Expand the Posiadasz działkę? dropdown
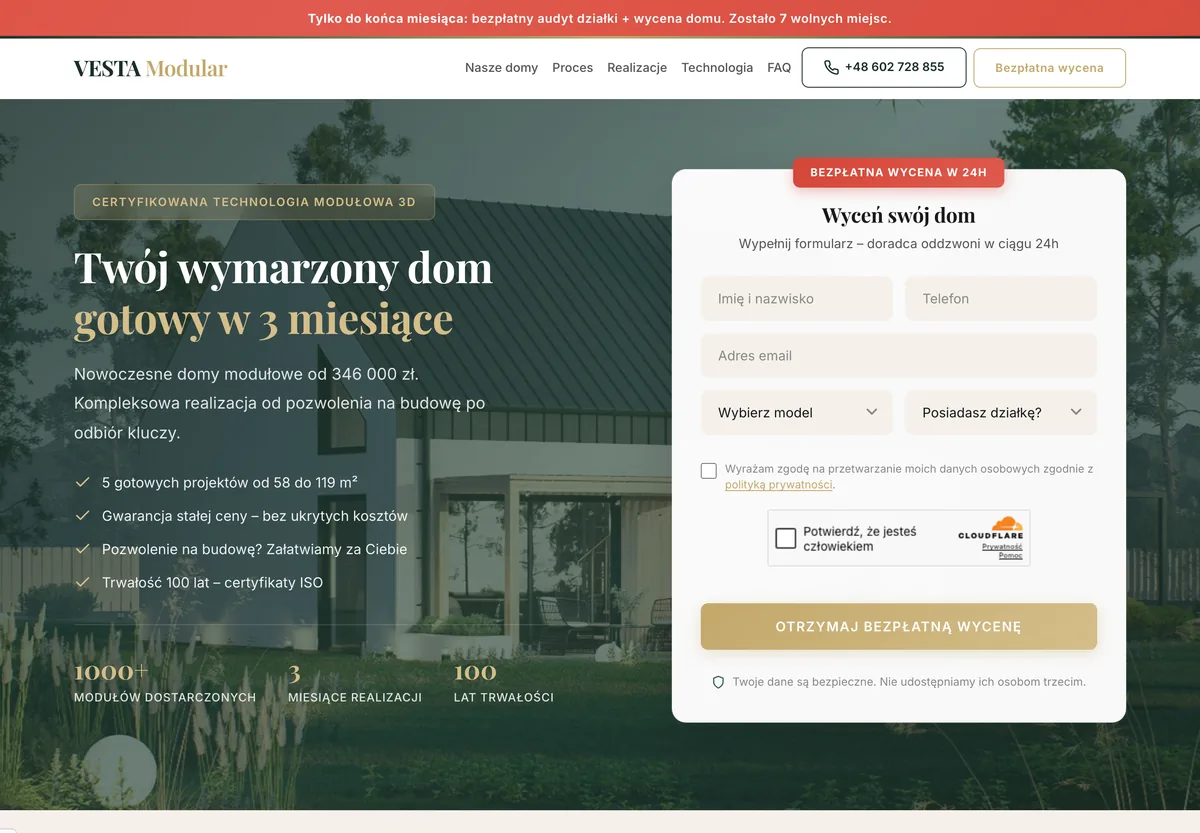 1001,412
